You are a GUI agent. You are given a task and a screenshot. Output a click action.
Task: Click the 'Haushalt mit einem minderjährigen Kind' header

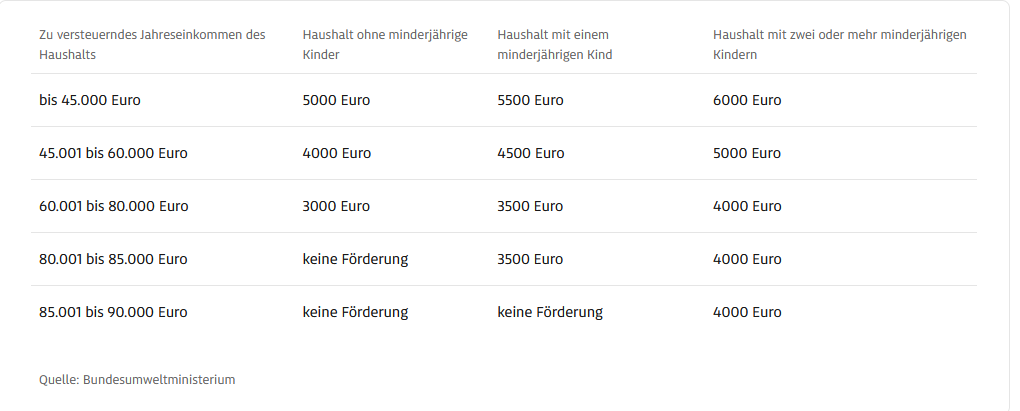554,44
